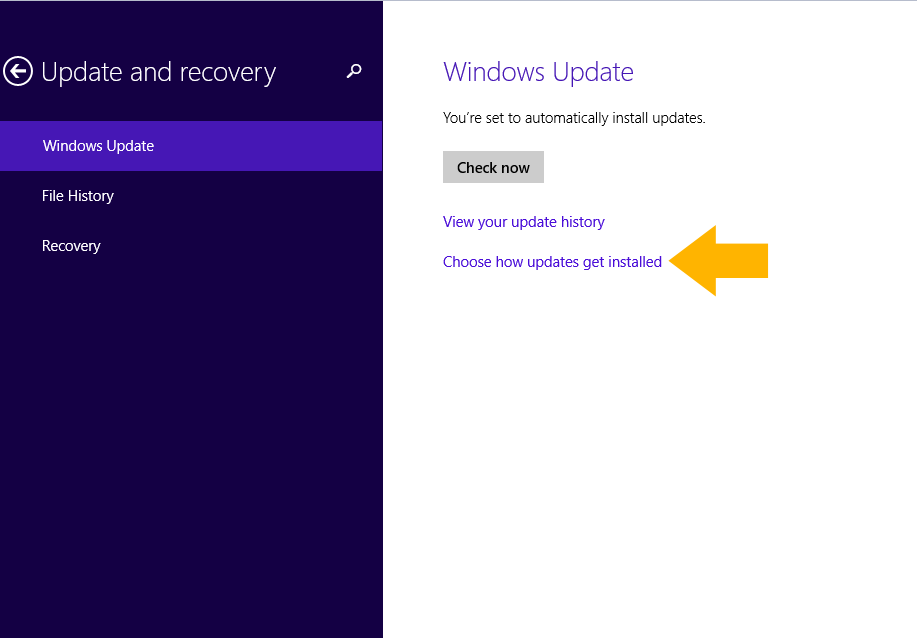Open the Recovery section
Image resolution: width=917 pixels, height=638 pixels.
tap(191, 246)
